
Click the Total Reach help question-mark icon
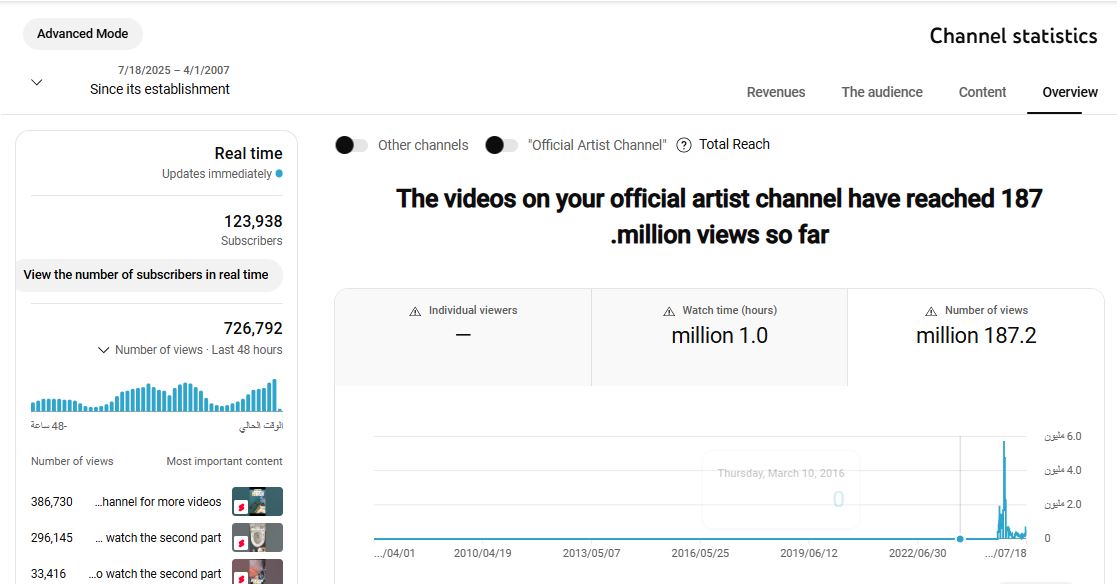[x=684, y=145]
